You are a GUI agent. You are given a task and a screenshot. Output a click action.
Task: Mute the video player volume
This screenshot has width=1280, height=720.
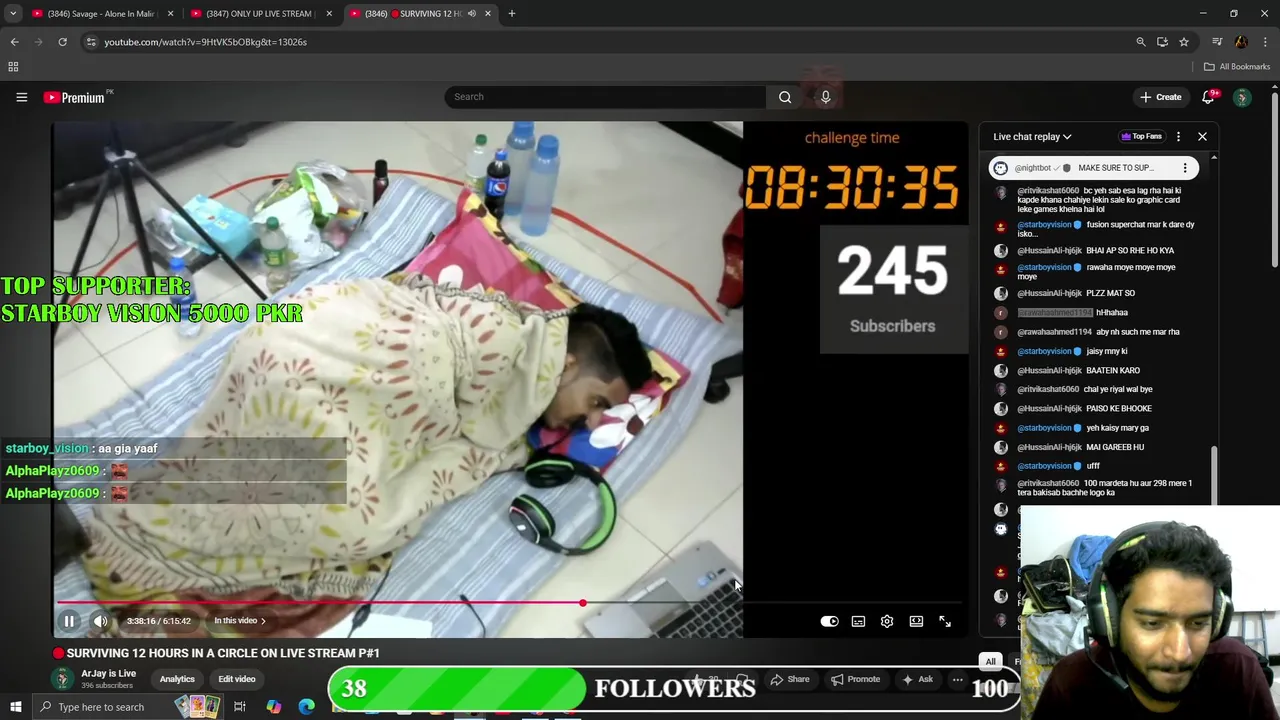(x=100, y=621)
